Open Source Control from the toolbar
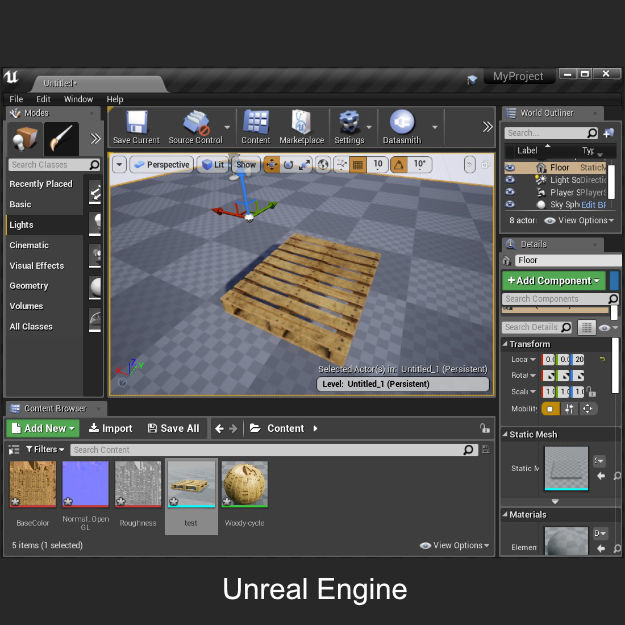The image size is (625, 625). coord(196,123)
